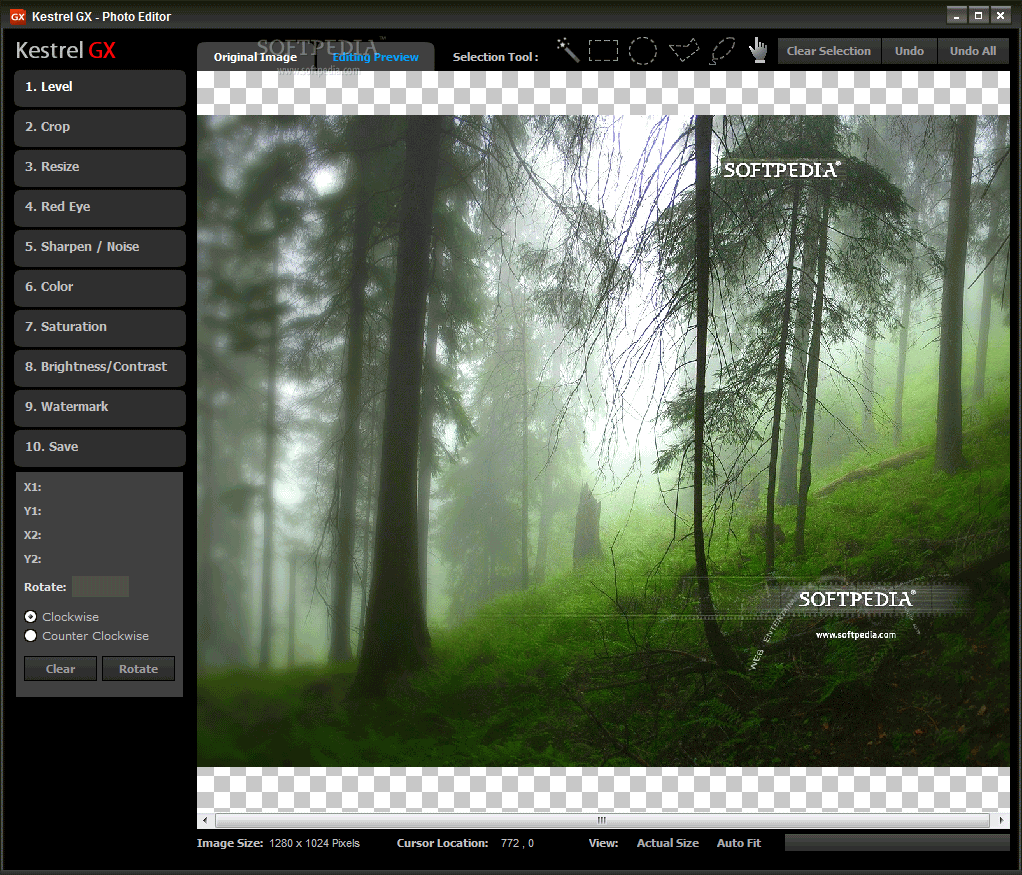Click the horizontal scrollbar thumb
The image size is (1022, 875).
point(602,820)
